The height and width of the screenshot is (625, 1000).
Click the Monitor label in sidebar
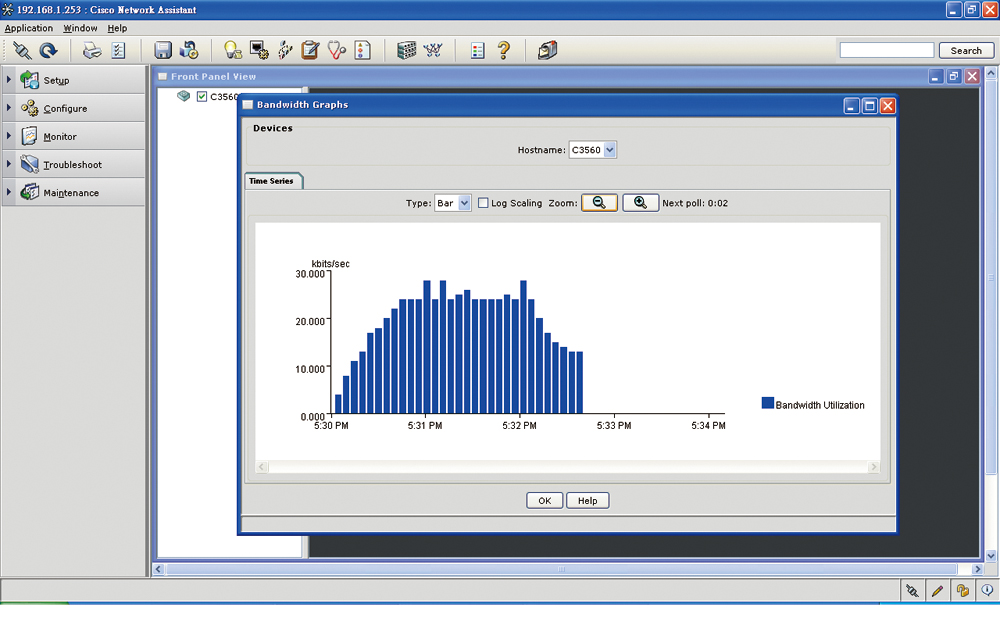pyautogui.click(x=60, y=136)
